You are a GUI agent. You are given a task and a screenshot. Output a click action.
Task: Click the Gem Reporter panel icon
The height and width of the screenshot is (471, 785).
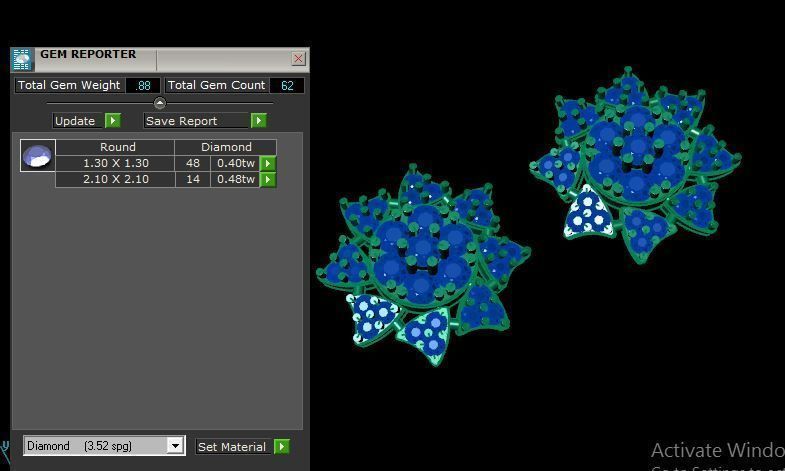click(22, 60)
